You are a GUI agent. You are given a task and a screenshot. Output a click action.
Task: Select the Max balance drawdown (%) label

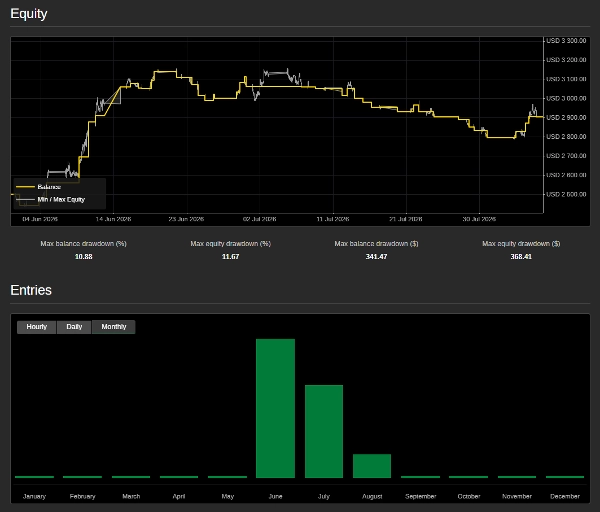pyautogui.click(x=83, y=244)
